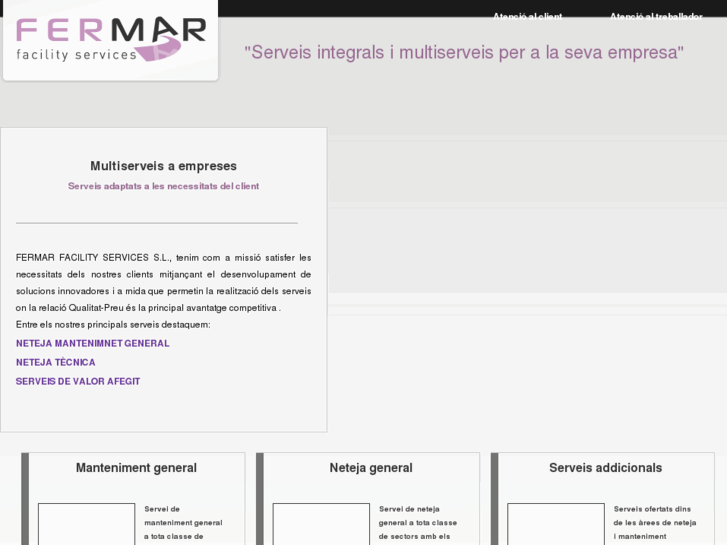
Task: Click the Serveis addicionals card image
Action: [x=556, y=524]
